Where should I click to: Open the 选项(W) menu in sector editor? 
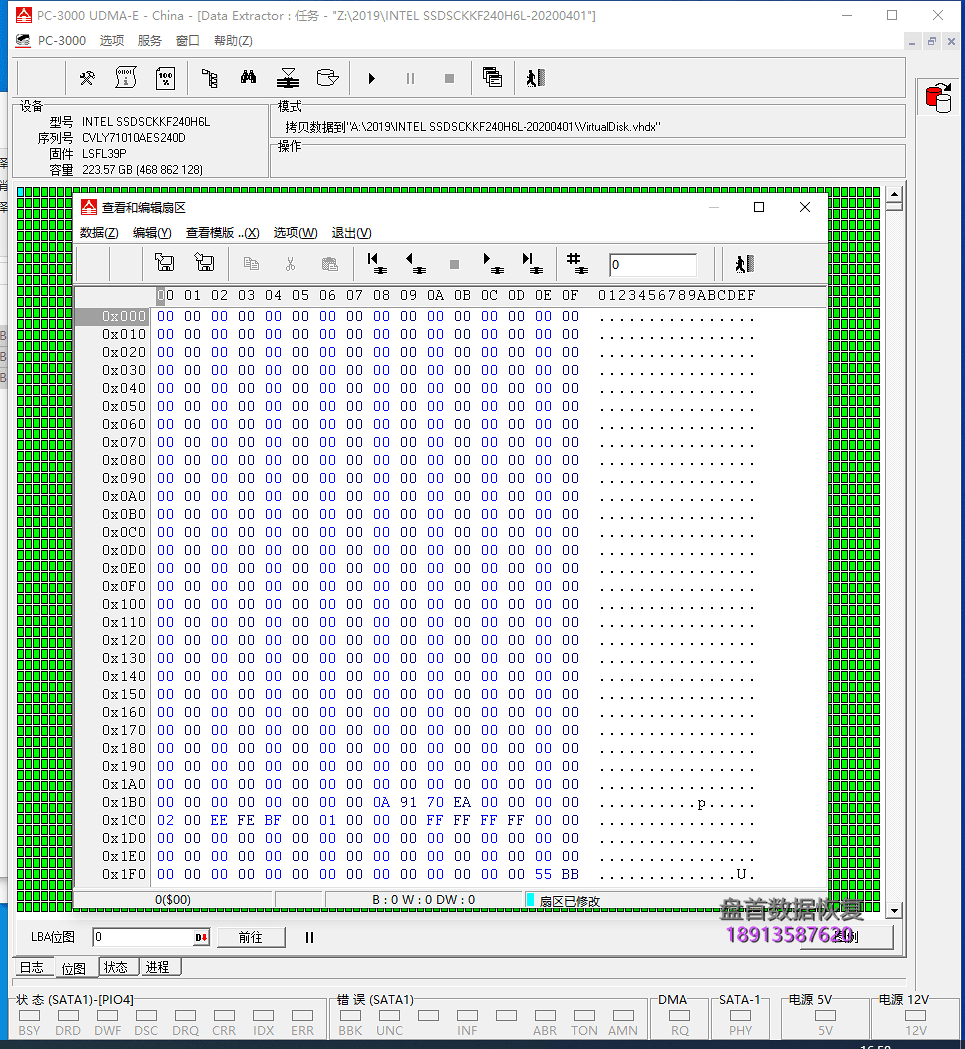(295, 233)
